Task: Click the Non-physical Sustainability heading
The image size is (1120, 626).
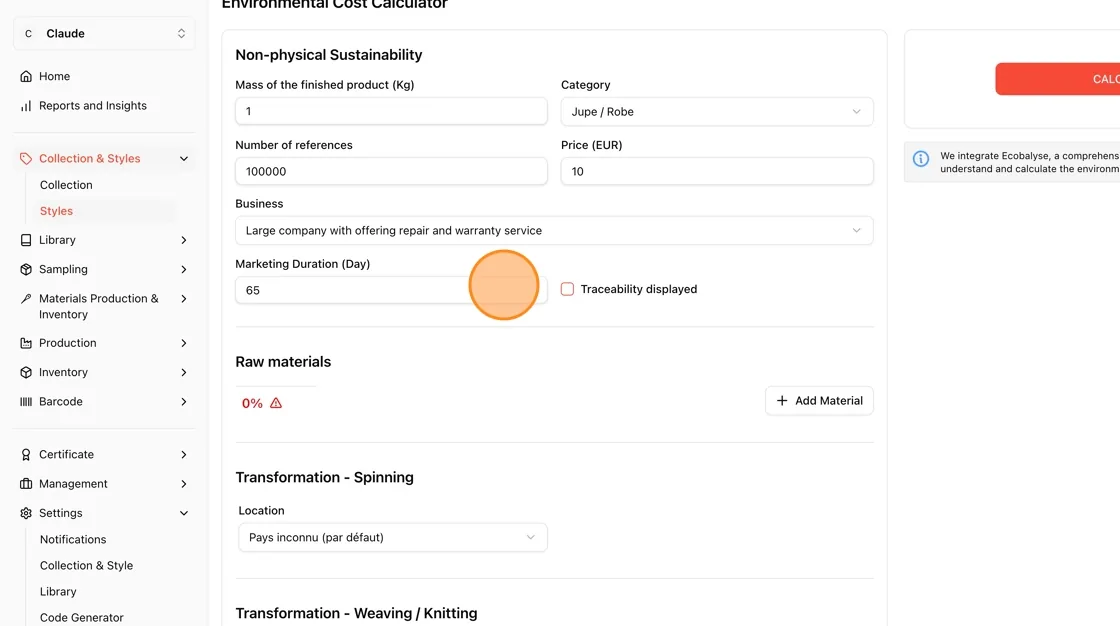Action: click(329, 55)
